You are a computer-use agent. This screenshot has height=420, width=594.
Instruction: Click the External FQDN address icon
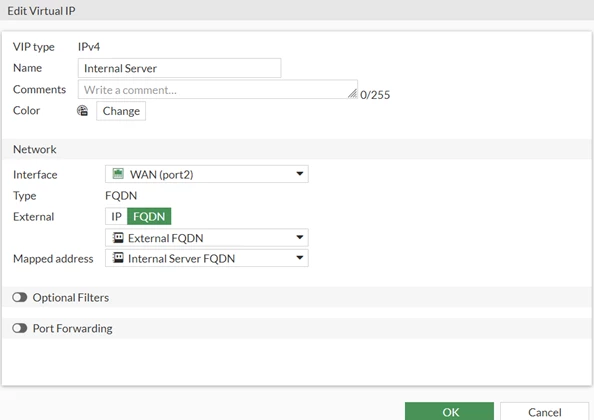[x=118, y=237]
